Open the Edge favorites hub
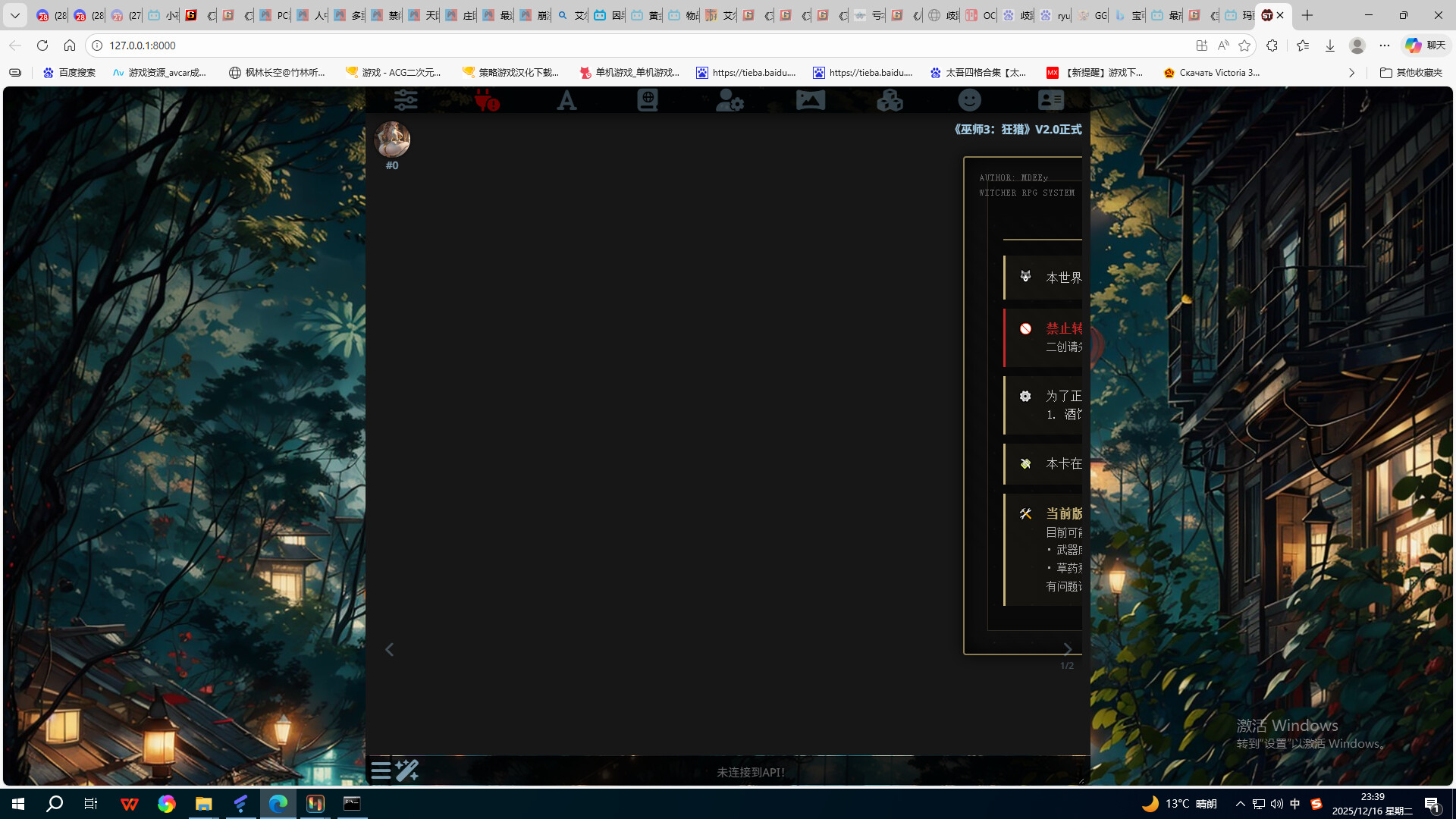1456x819 pixels. tap(1303, 45)
